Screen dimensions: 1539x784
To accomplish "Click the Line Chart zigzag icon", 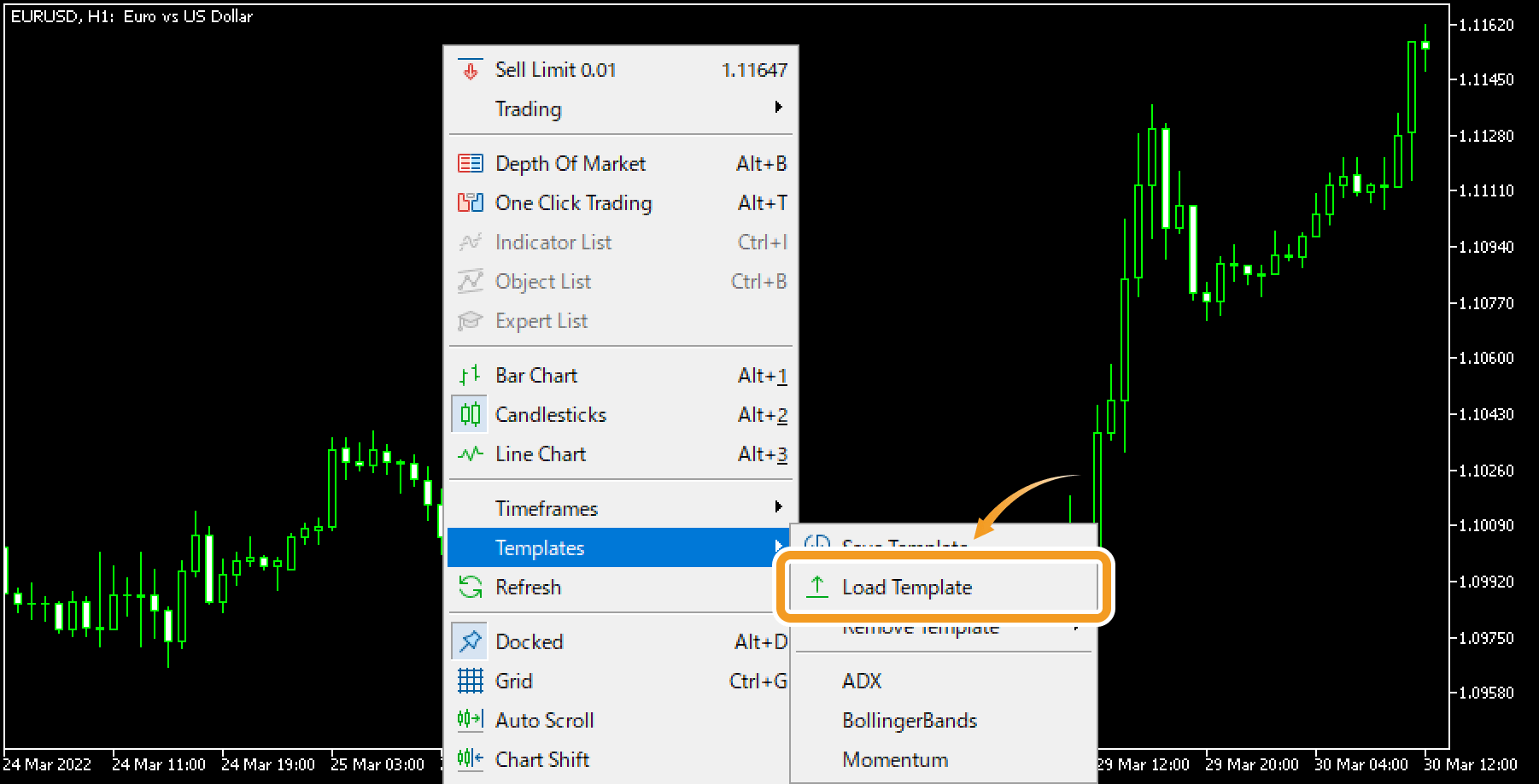I will (x=470, y=453).
